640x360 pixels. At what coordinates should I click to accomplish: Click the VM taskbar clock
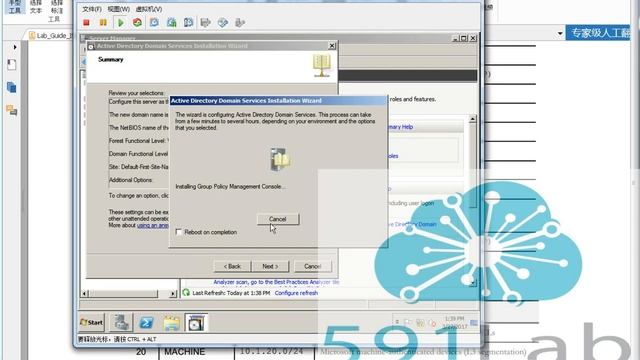tap(455, 322)
